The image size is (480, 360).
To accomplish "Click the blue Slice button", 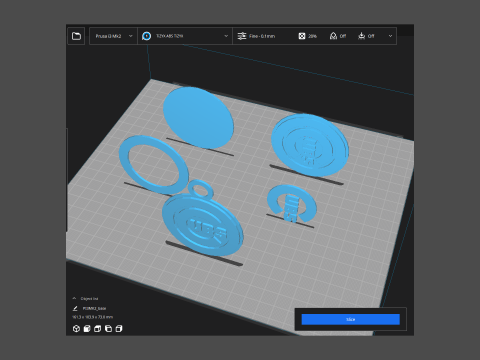I will click(351, 319).
